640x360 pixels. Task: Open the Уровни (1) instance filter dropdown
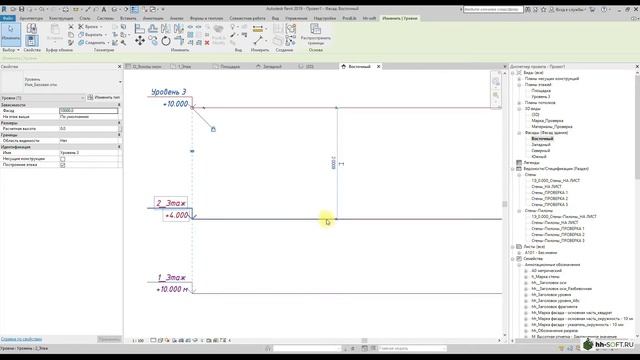83,98
